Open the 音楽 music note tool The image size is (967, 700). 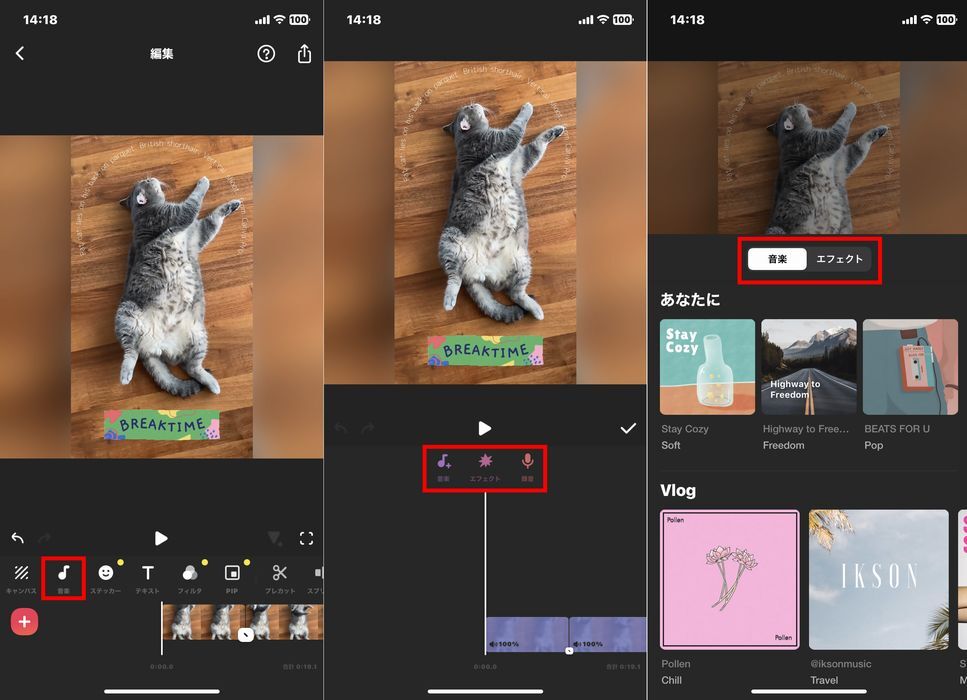(x=63, y=577)
